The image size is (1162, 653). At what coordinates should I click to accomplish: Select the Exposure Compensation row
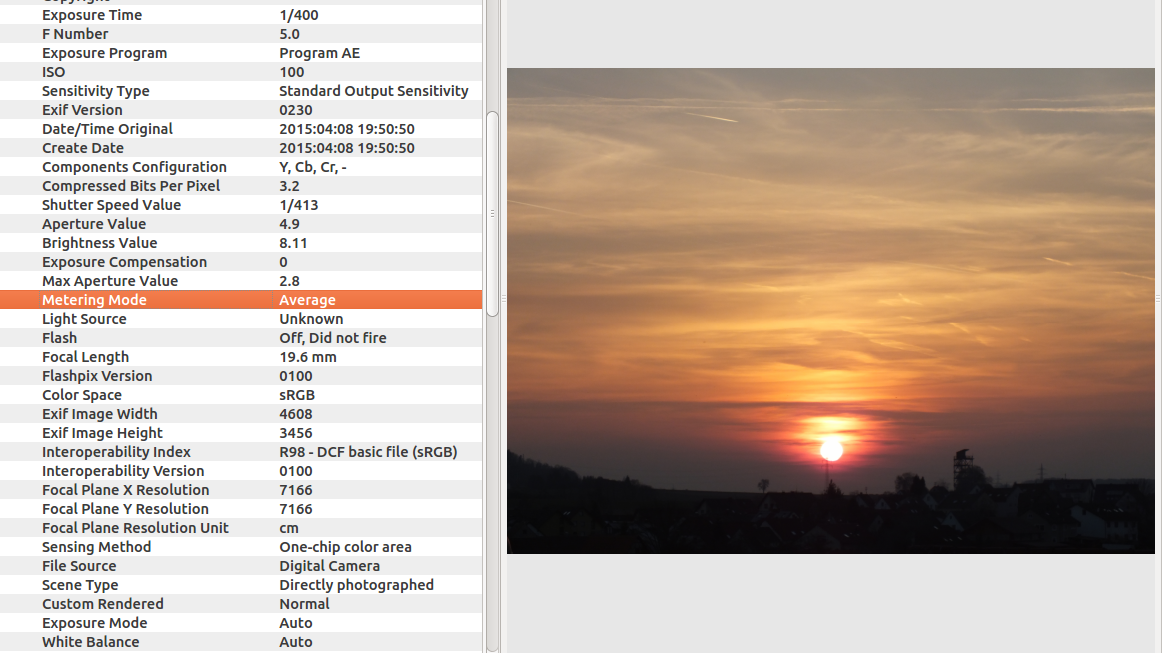pyautogui.click(x=241, y=262)
